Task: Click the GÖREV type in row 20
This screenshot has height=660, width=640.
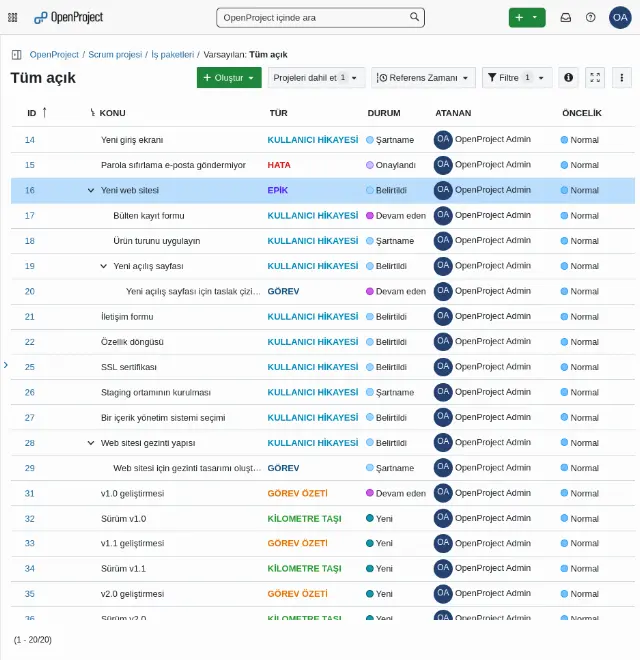Action: click(x=283, y=291)
